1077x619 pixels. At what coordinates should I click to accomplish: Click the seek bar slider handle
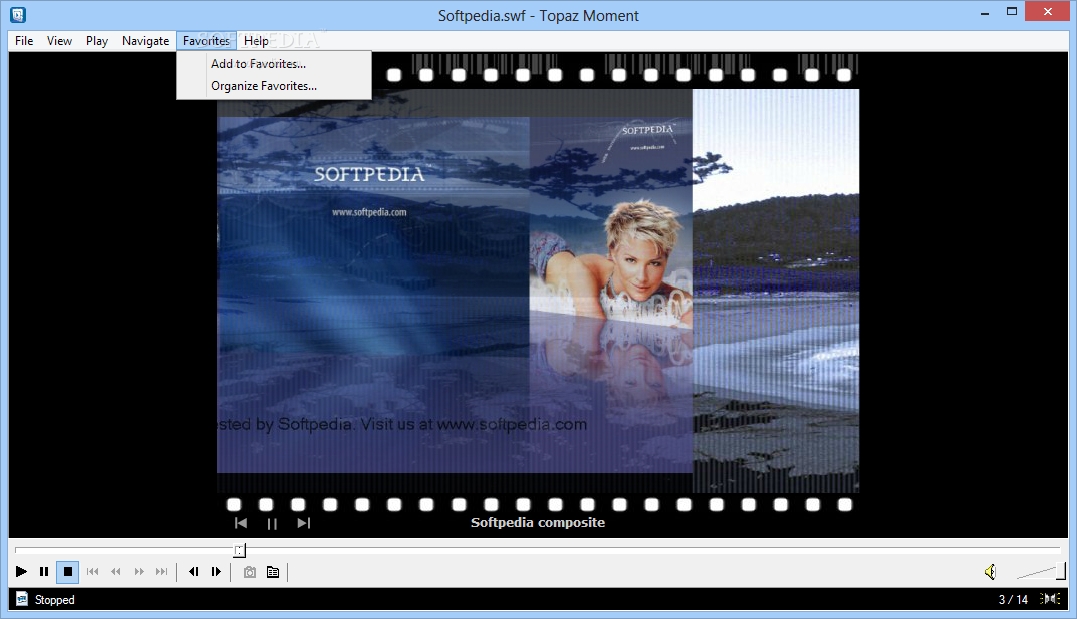click(239, 550)
